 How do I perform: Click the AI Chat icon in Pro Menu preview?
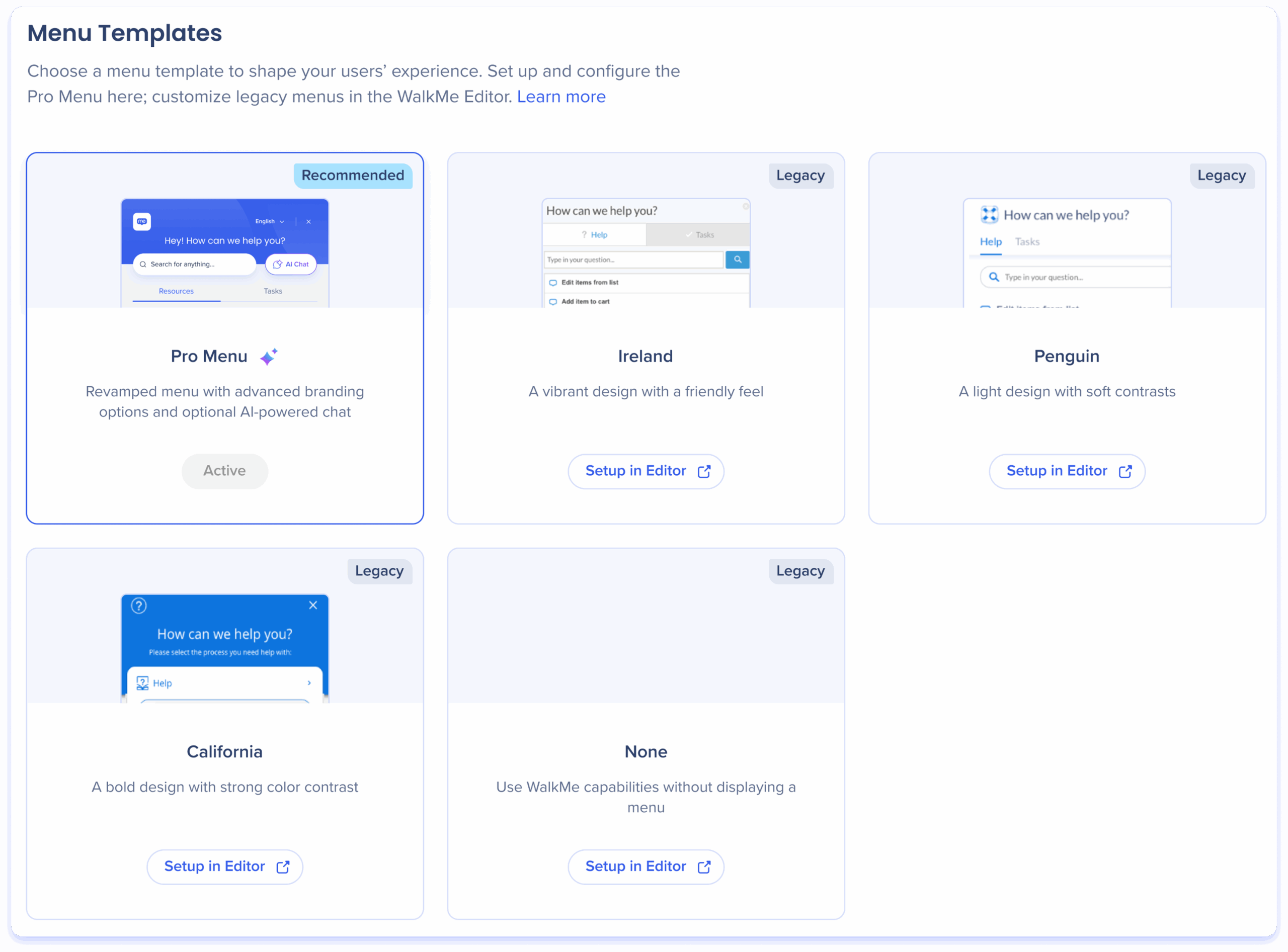point(278,264)
